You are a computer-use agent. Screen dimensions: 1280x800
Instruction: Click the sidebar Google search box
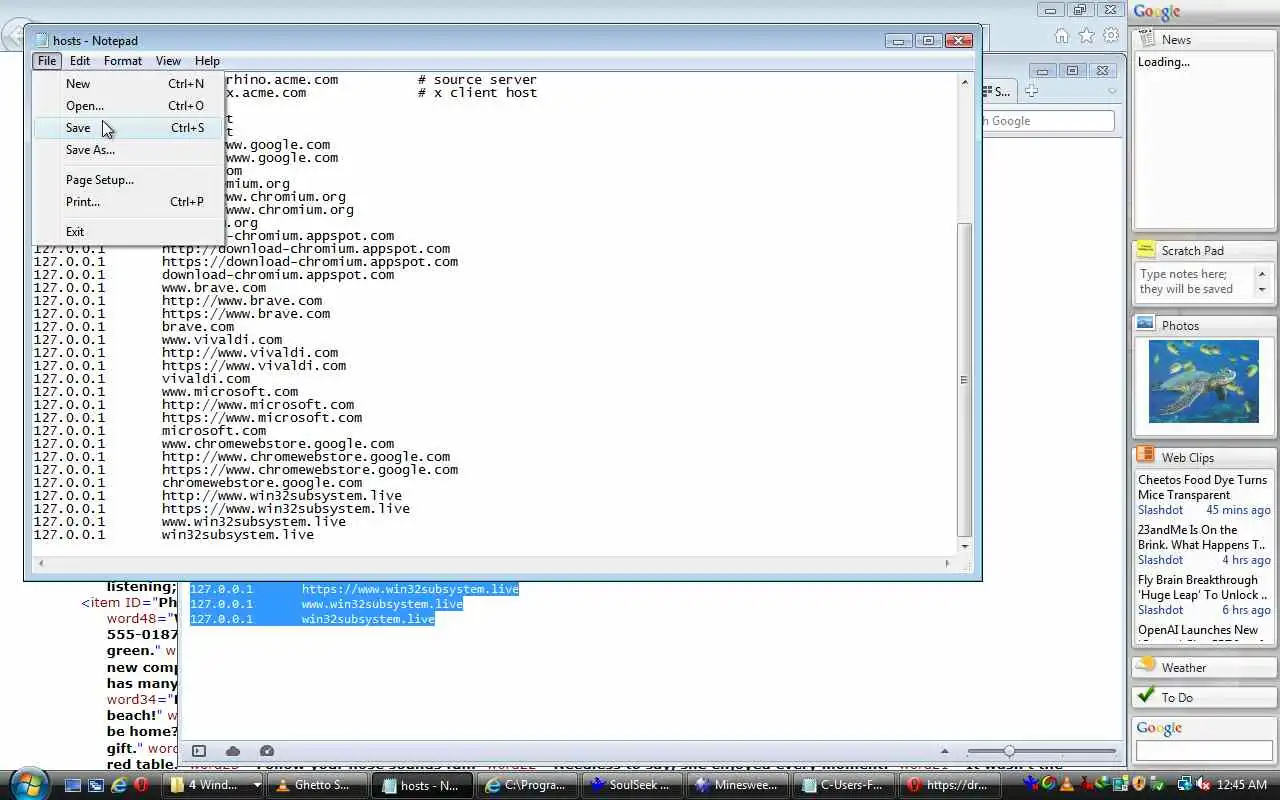[1204, 750]
